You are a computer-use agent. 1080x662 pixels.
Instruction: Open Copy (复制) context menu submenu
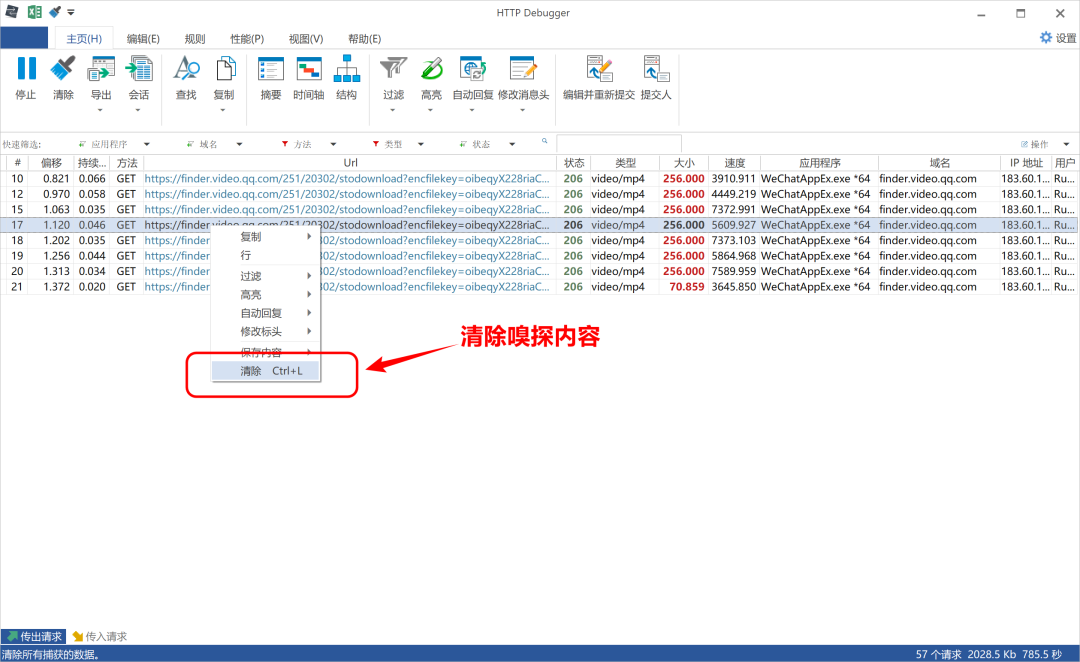pos(266,237)
